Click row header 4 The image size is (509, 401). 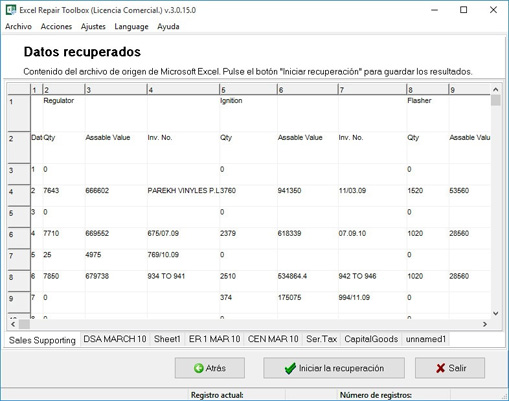tap(19, 195)
